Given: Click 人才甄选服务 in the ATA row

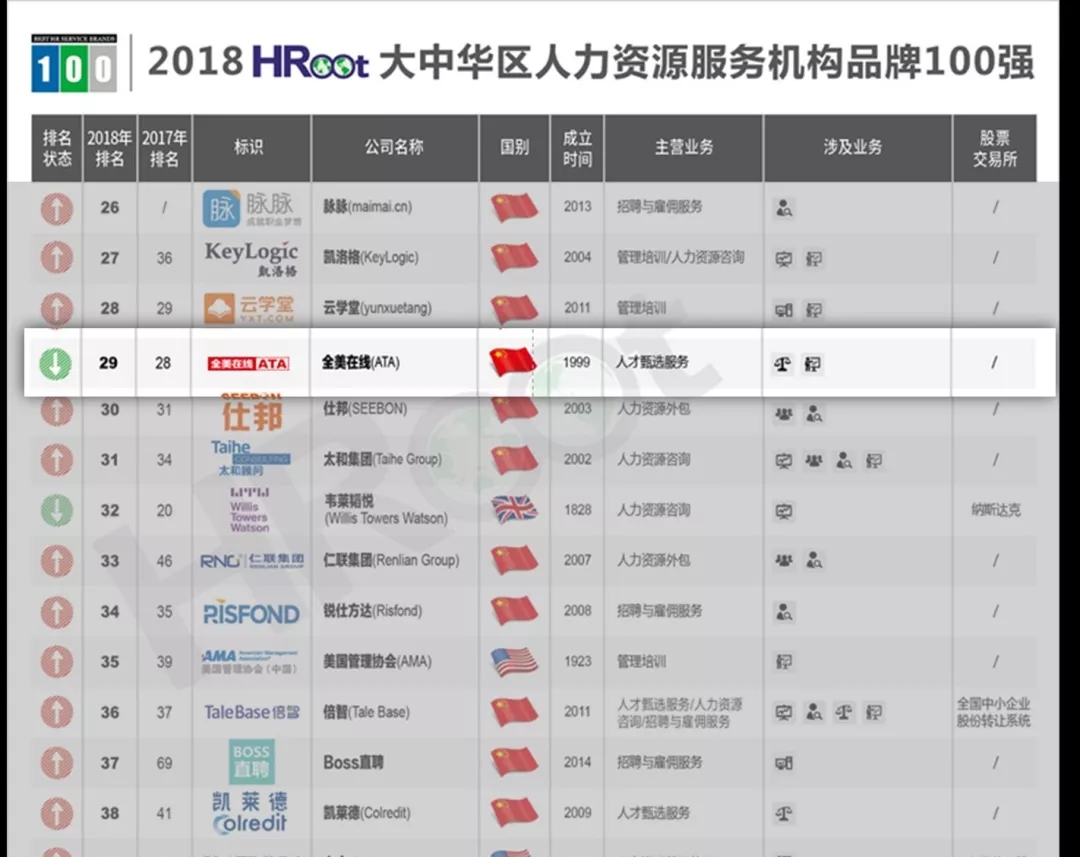Looking at the screenshot, I should (652, 362).
